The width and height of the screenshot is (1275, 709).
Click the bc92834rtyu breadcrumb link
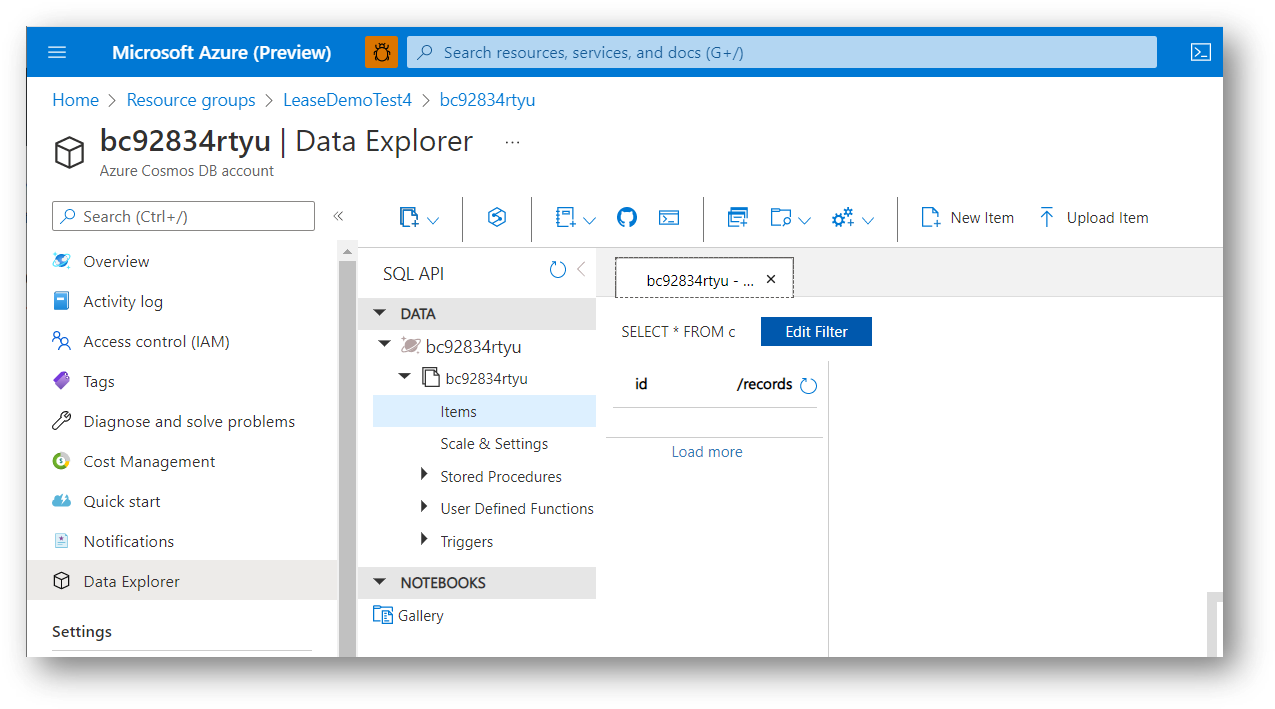[487, 100]
